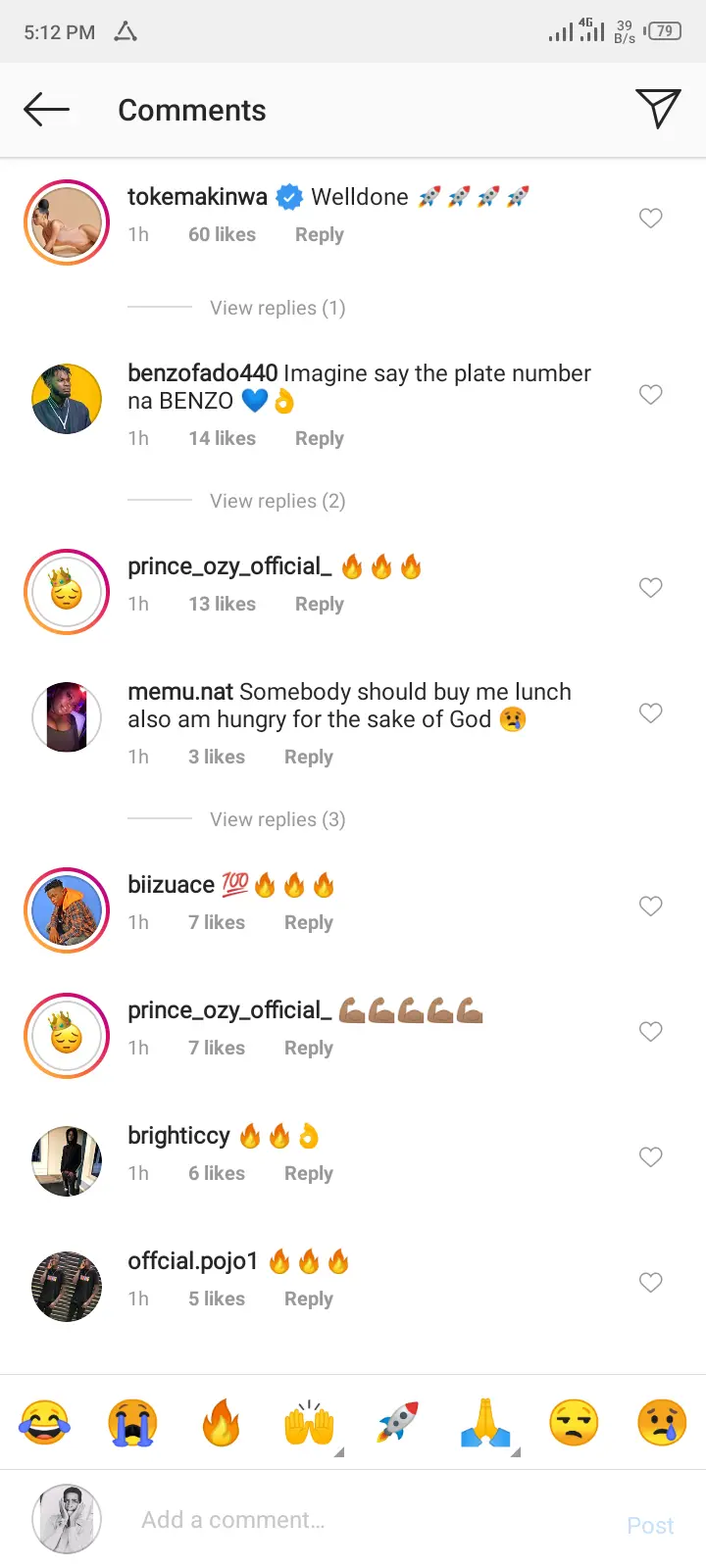This screenshot has height=1568, width=706.
Task: Expand the two replies under benzofado440
Action: coord(277,501)
